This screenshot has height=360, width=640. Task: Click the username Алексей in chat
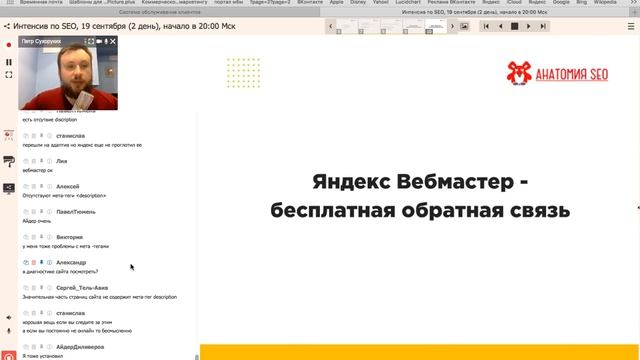click(x=67, y=187)
